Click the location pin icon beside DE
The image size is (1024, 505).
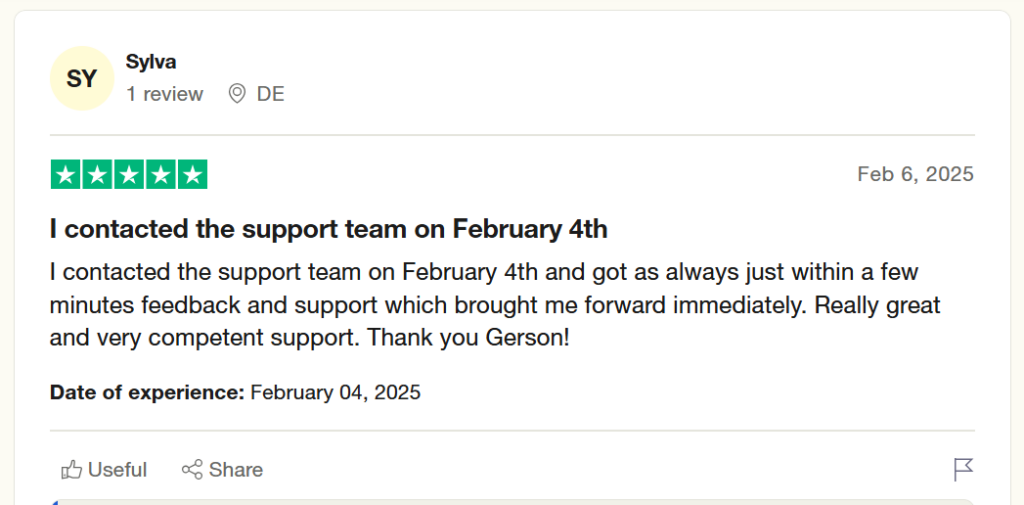(237, 94)
